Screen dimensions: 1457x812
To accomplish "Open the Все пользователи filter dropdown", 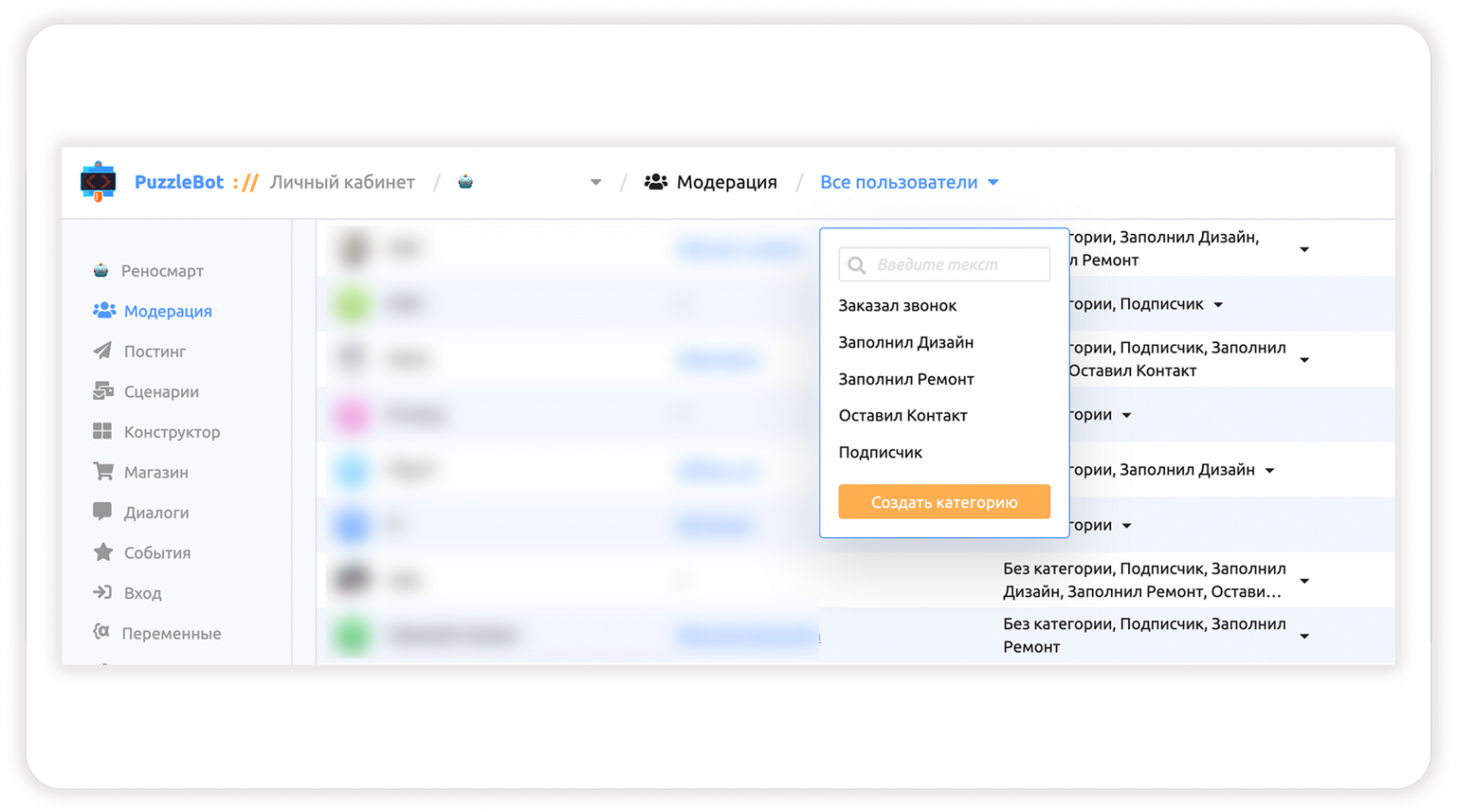I will 910,182.
